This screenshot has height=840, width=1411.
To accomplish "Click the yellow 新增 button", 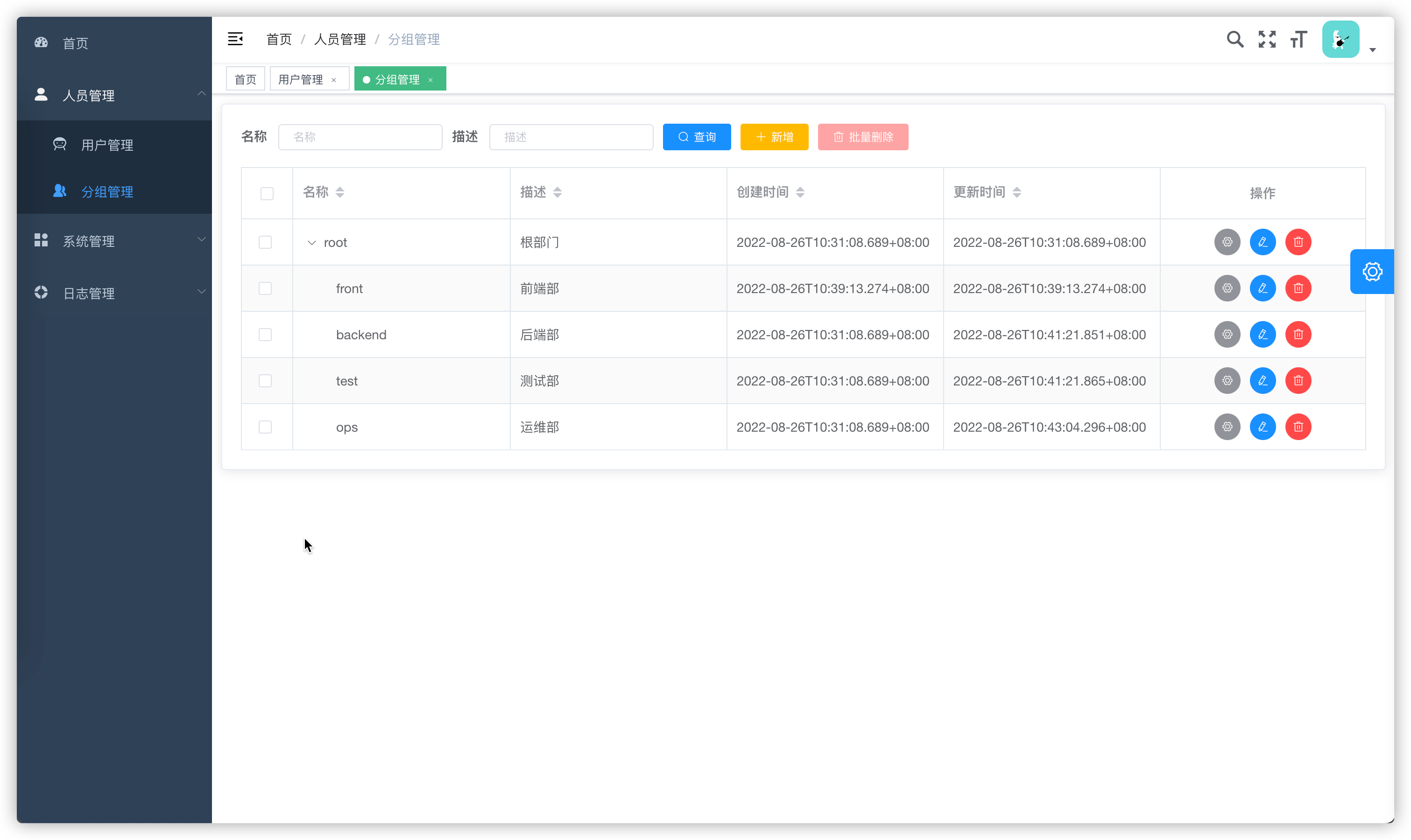I will [774, 137].
